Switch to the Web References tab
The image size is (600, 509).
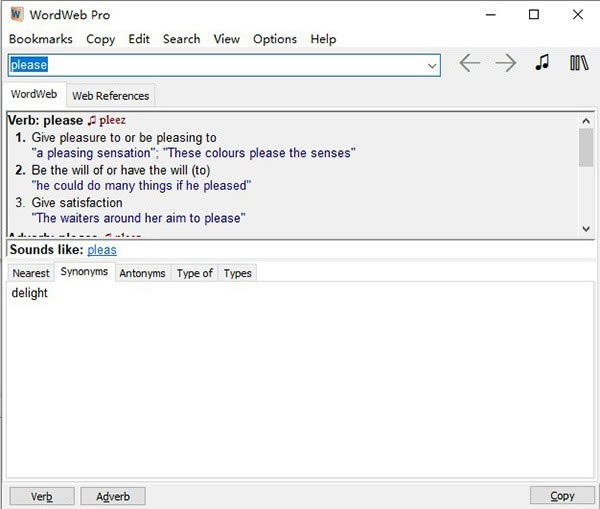tap(110, 96)
